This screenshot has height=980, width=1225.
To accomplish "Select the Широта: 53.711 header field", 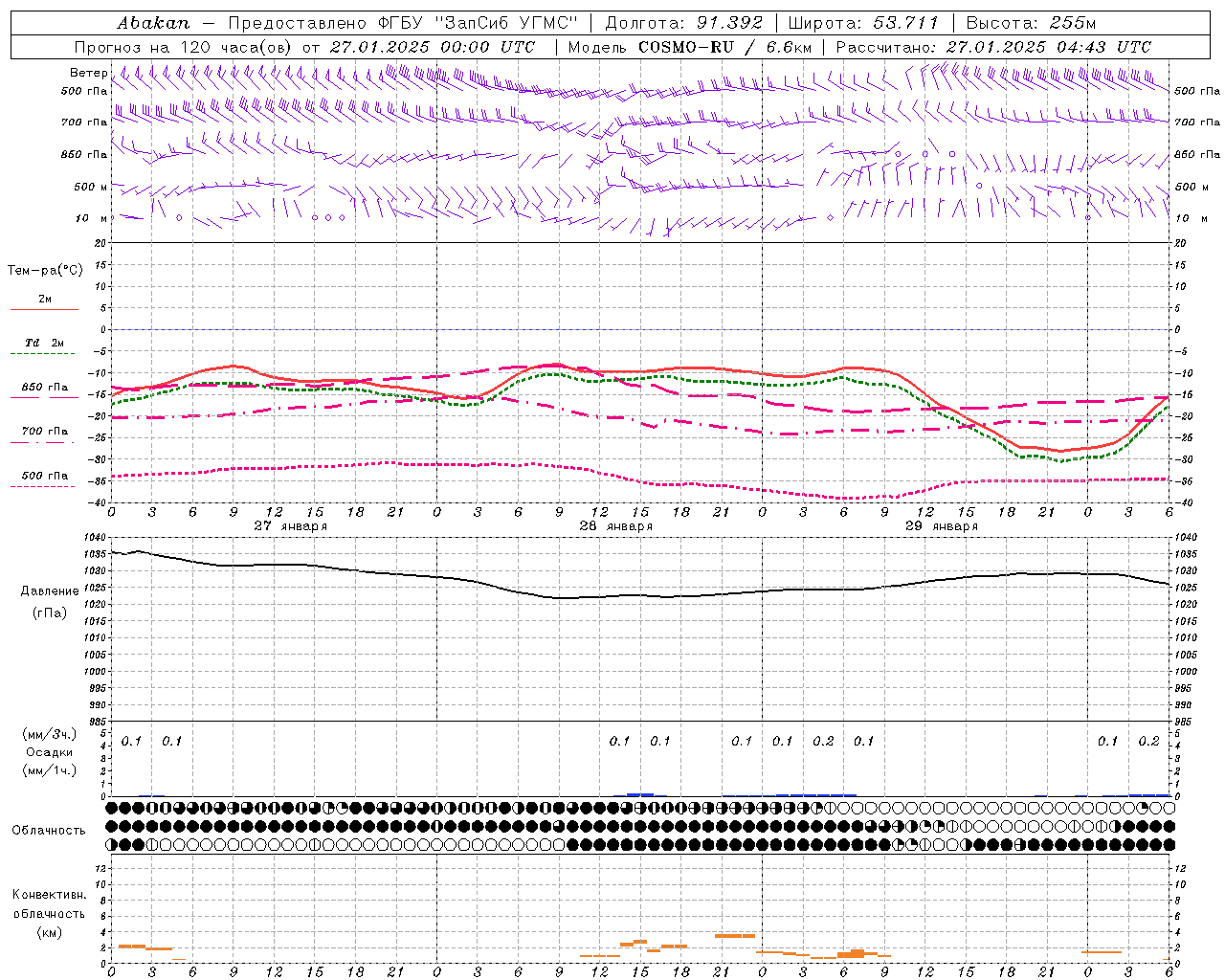I will tap(863, 23).
